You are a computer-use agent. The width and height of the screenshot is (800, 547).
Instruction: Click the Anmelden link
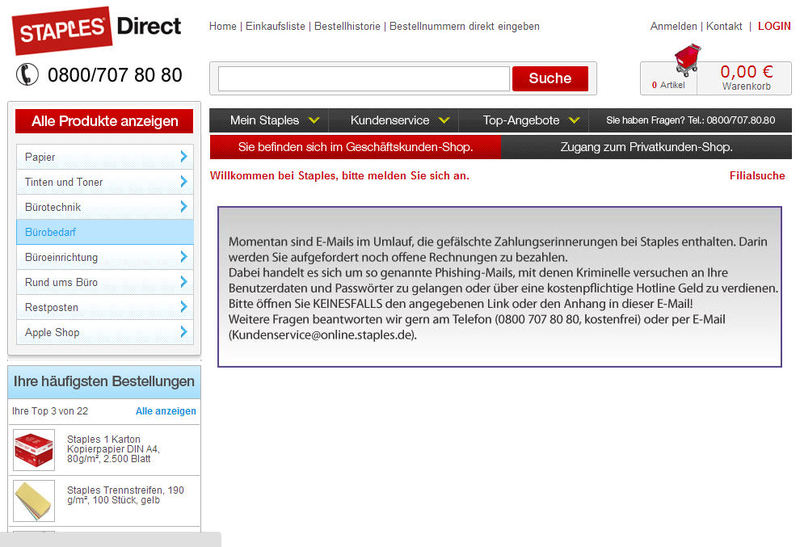pos(673,26)
